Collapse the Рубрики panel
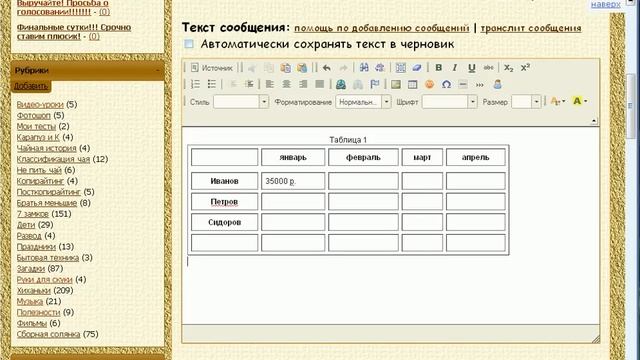This screenshot has height=360, width=640. [x=158, y=71]
